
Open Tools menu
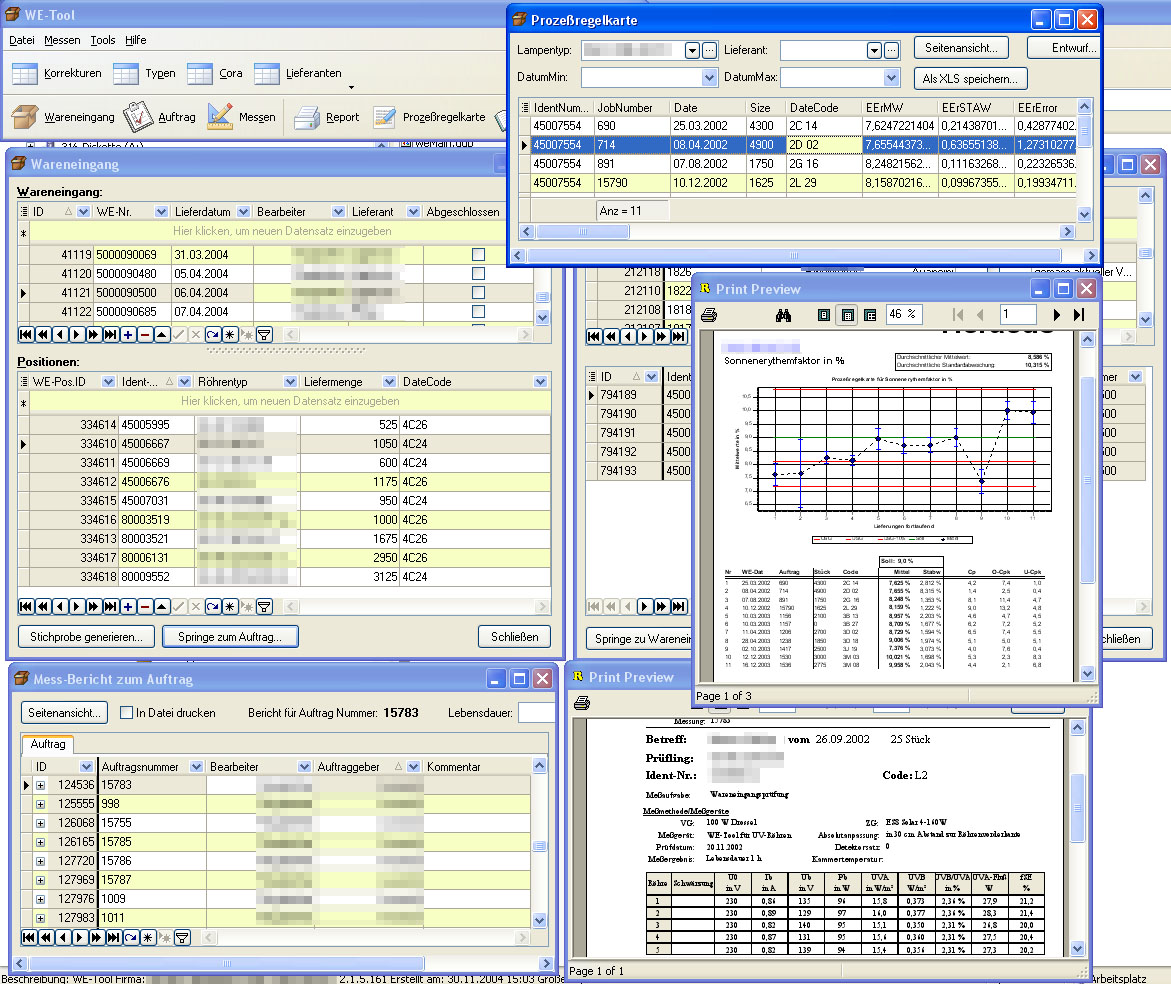(103, 40)
